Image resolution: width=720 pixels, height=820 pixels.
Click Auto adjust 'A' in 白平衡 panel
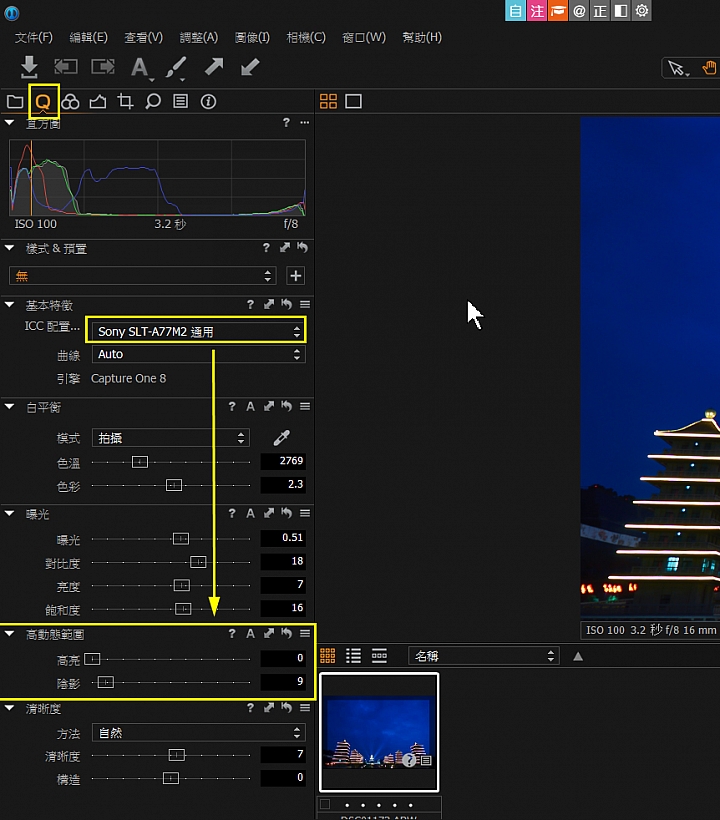tap(250, 406)
